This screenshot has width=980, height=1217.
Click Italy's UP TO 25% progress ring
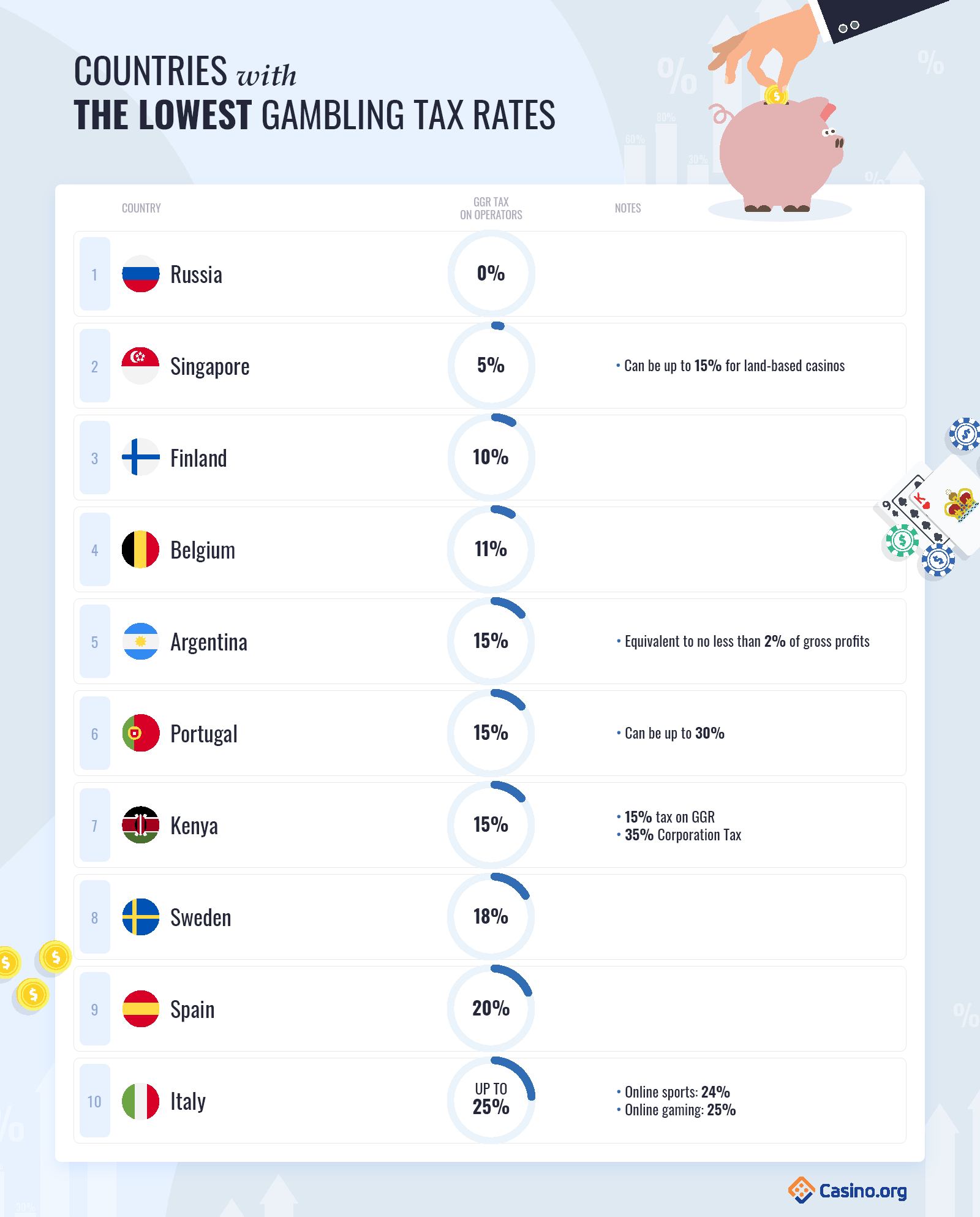pyautogui.click(x=491, y=1100)
